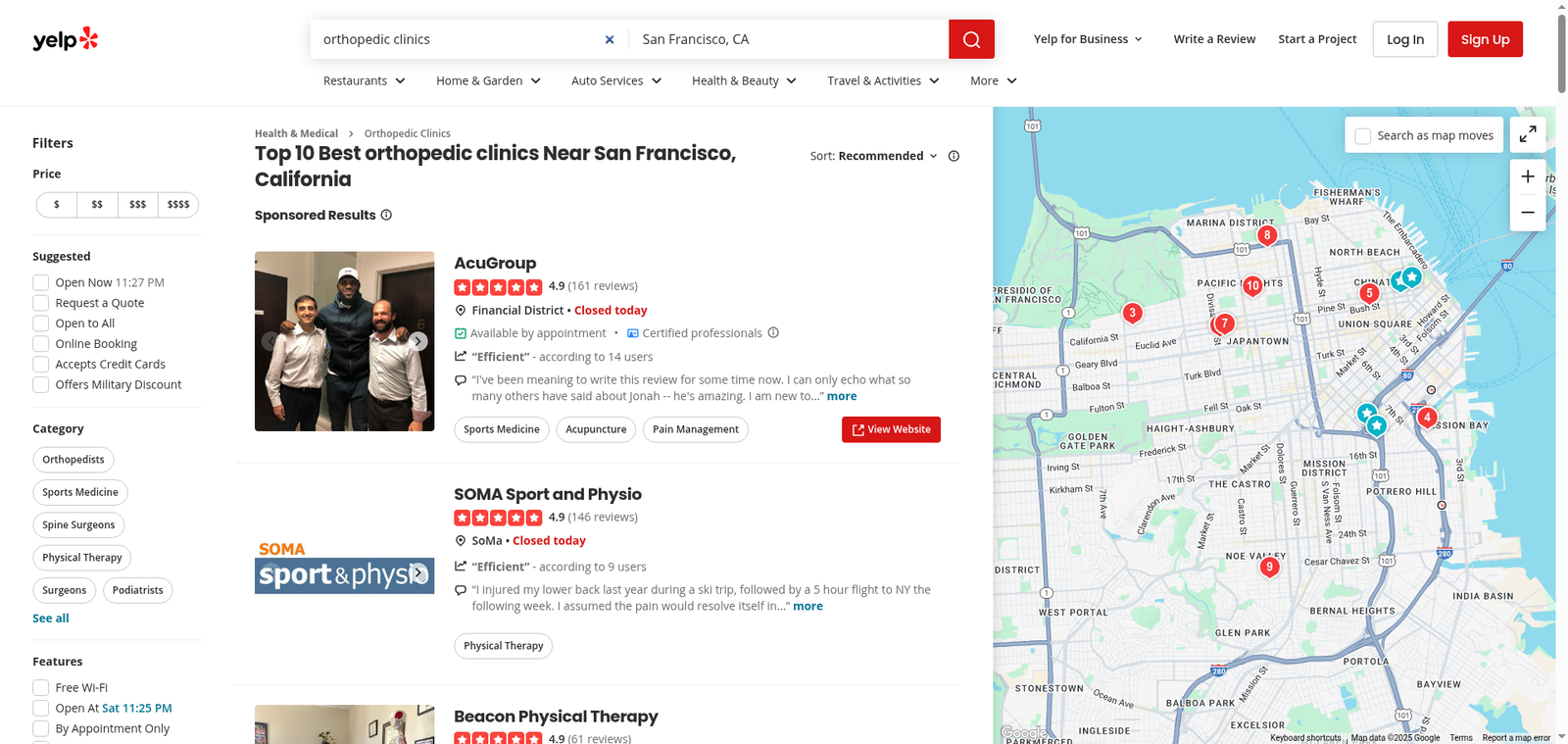Screen dimensions: 1568x744
Task: Expand Auto Services menu
Action: (x=616, y=80)
